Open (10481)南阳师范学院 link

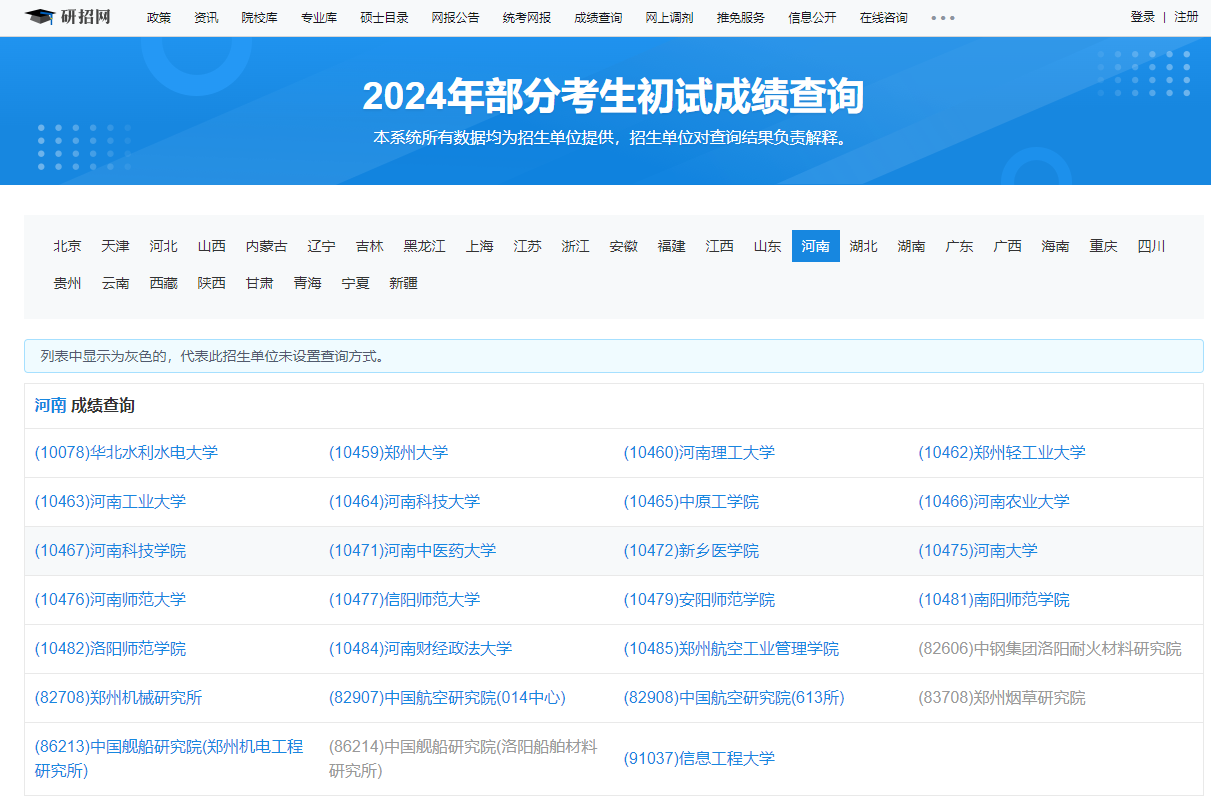(x=994, y=599)
